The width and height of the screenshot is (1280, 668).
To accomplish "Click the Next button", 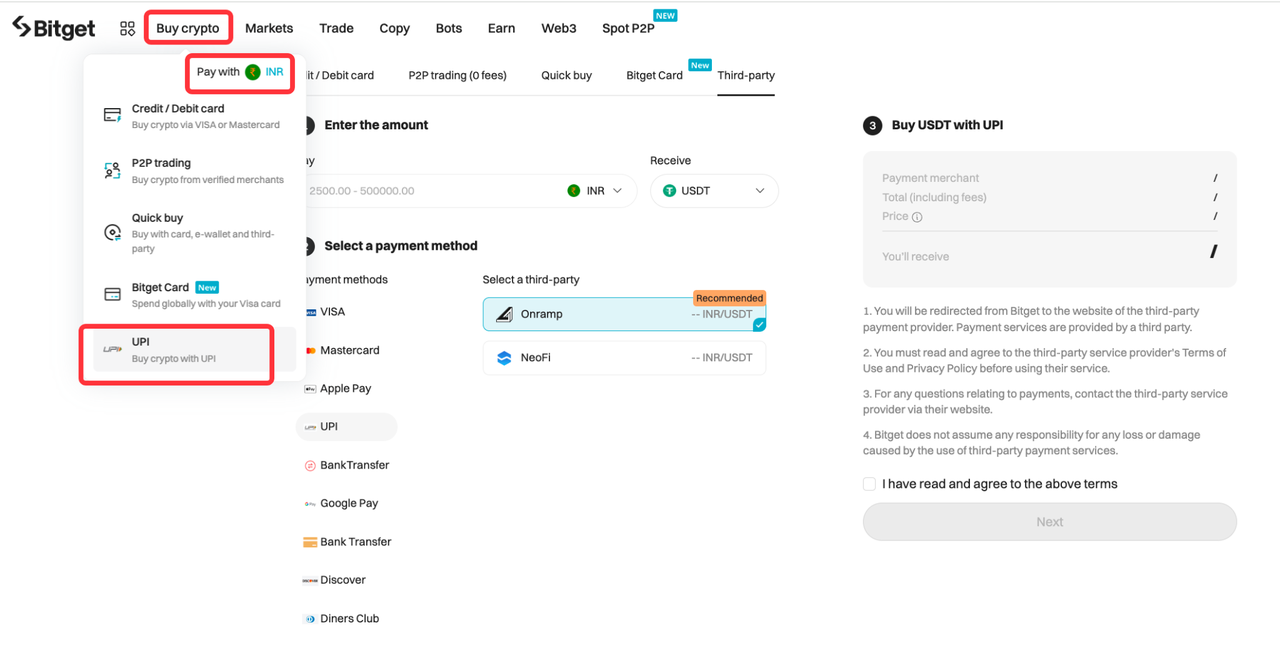I will tap(1050, 522).
